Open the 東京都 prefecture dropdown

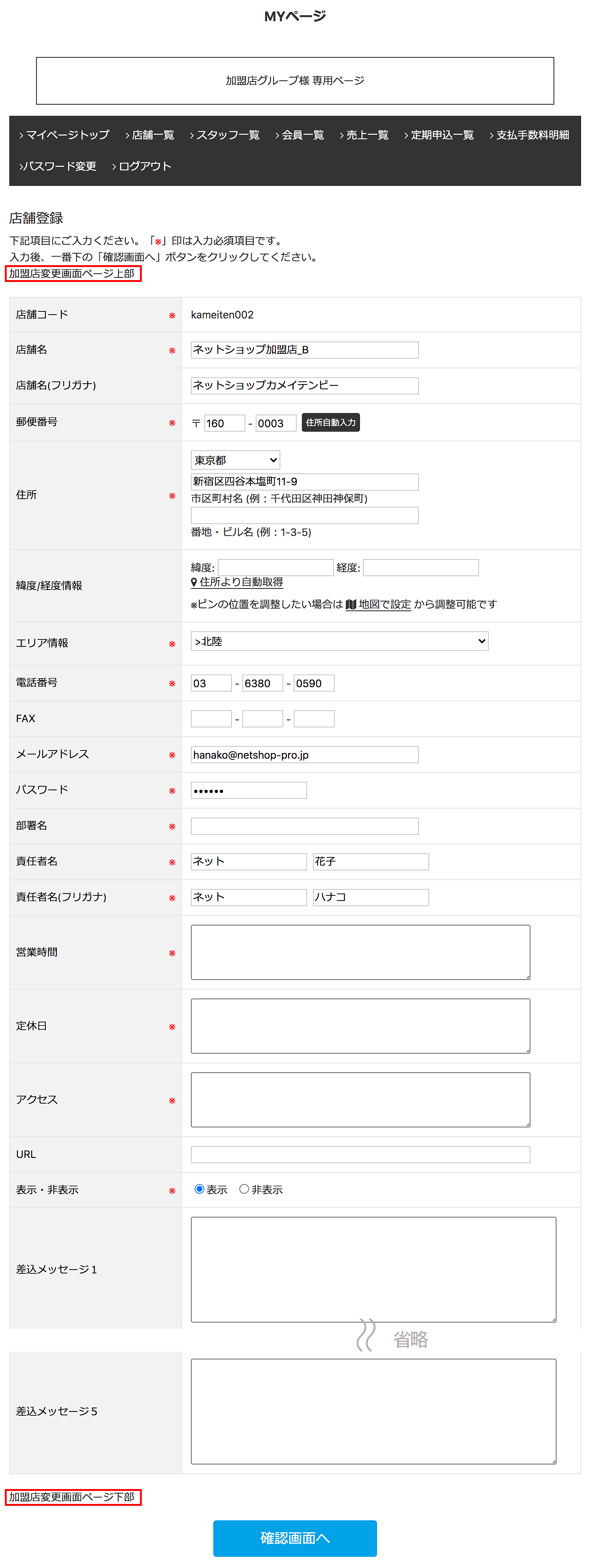coord(235,460)
